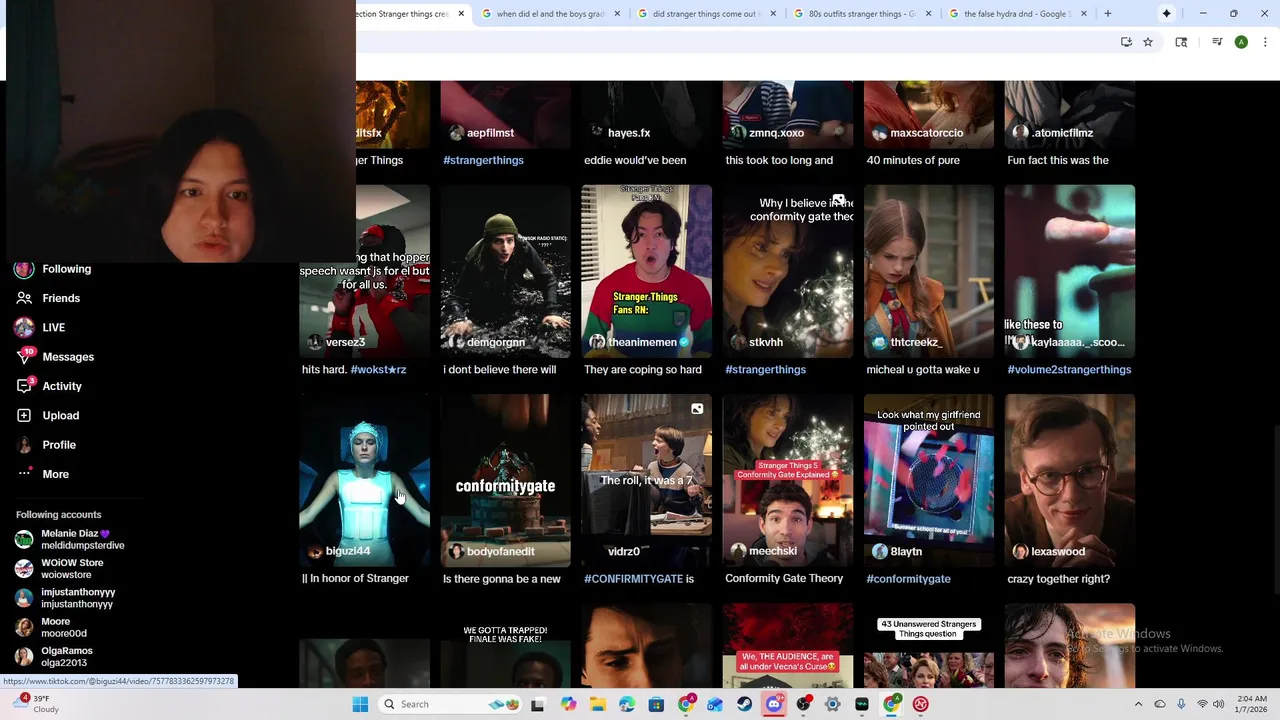Click the Google Lens search icon
The height and width of the screenshot is (720, 1280).
(x=1181, y=42)
